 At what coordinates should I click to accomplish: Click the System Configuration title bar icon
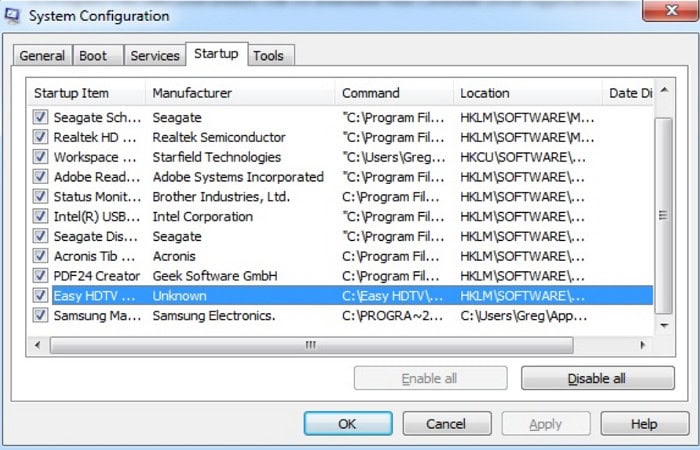pyautogui.click(x=12, y=16)
